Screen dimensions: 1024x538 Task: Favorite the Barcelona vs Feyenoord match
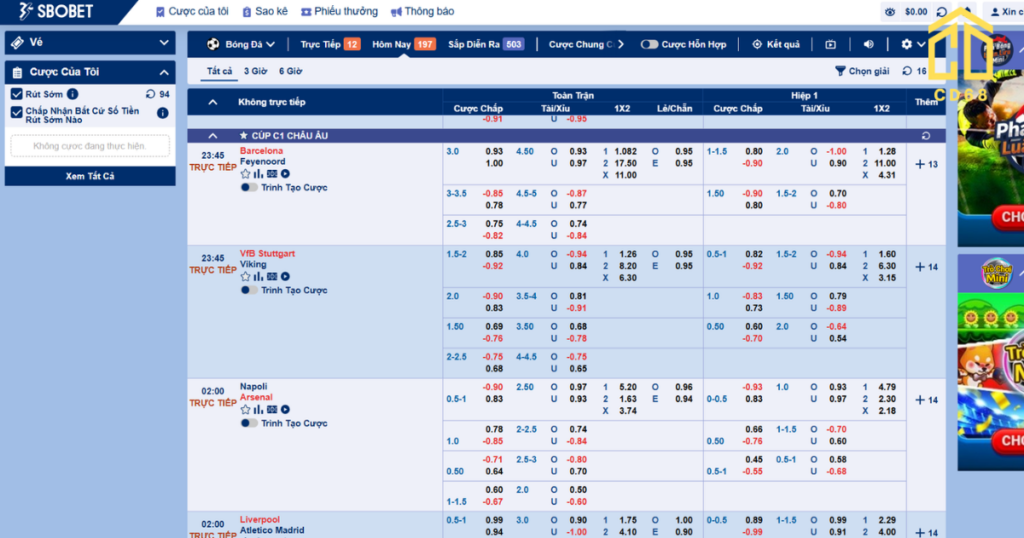point(246,174)
